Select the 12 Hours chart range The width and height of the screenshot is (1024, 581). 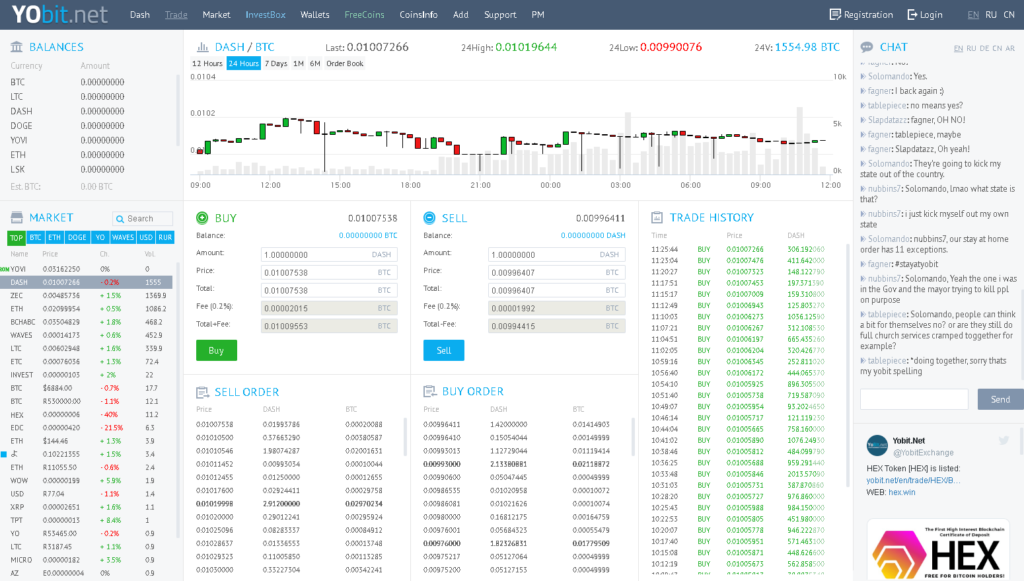coord(207,63)
